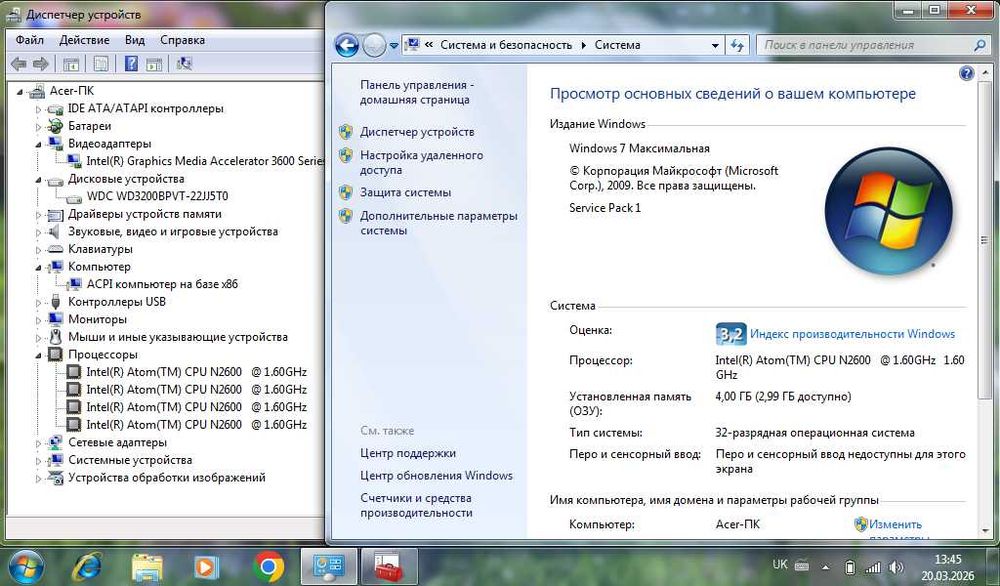Expand IDE ATA/ATAPI контроллеры node

pos(38,110)
